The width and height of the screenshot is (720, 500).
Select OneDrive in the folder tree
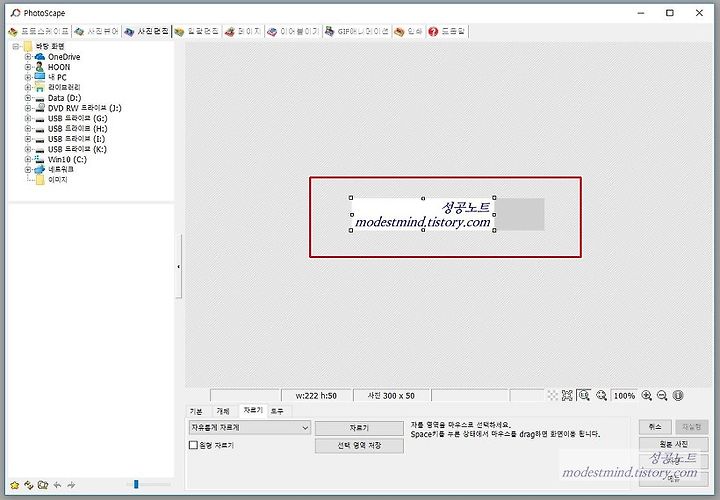64,57
